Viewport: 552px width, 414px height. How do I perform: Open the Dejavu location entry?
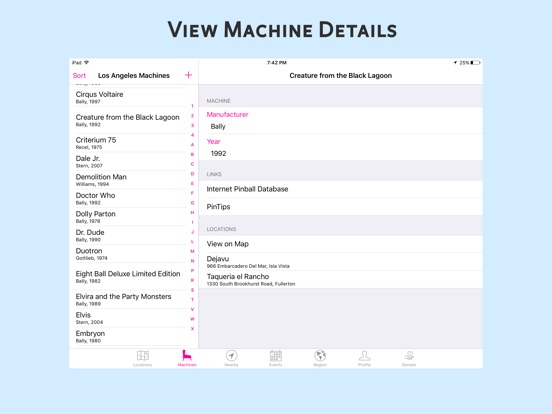pyautogui.click(x=340, y=262)
